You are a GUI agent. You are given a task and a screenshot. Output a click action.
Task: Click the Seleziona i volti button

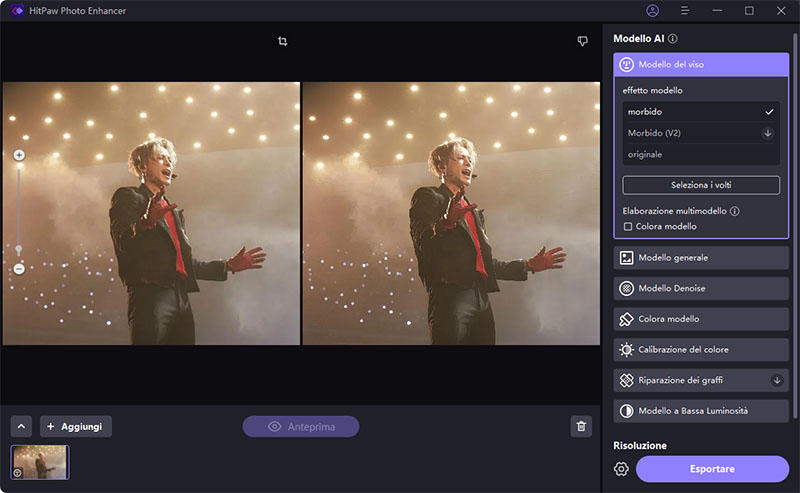700,185
